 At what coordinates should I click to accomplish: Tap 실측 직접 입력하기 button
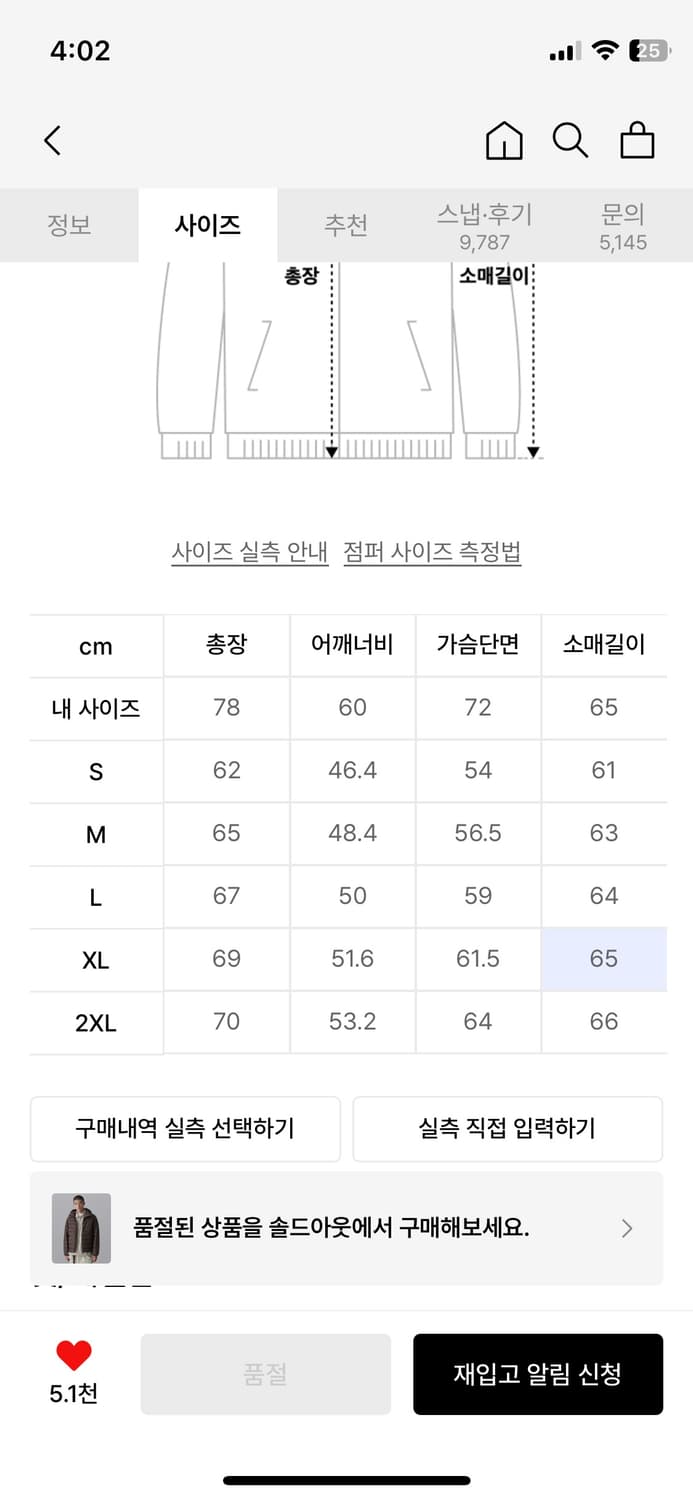[x=507, y=1128]
